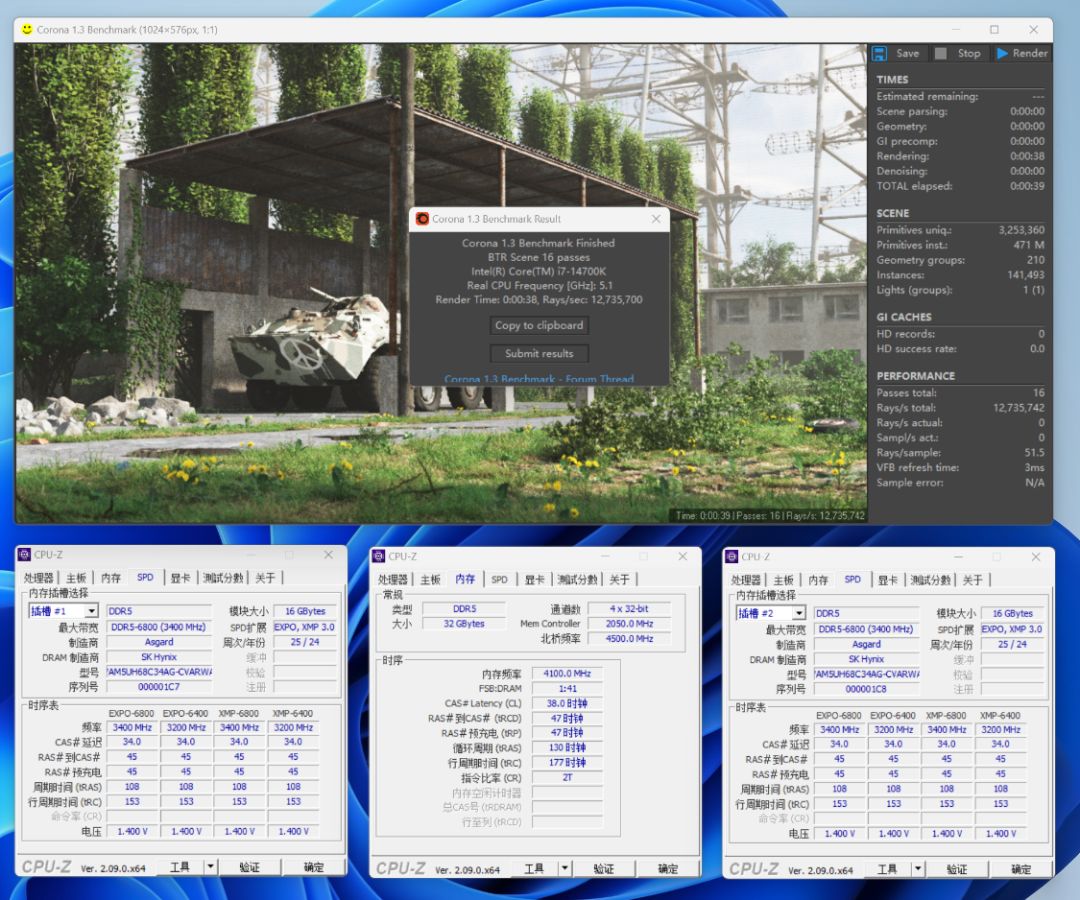Screen dimensions: 1080x900
Task: Open the 插槽 #1 slot selection dropdown
Action: (91, 611)
